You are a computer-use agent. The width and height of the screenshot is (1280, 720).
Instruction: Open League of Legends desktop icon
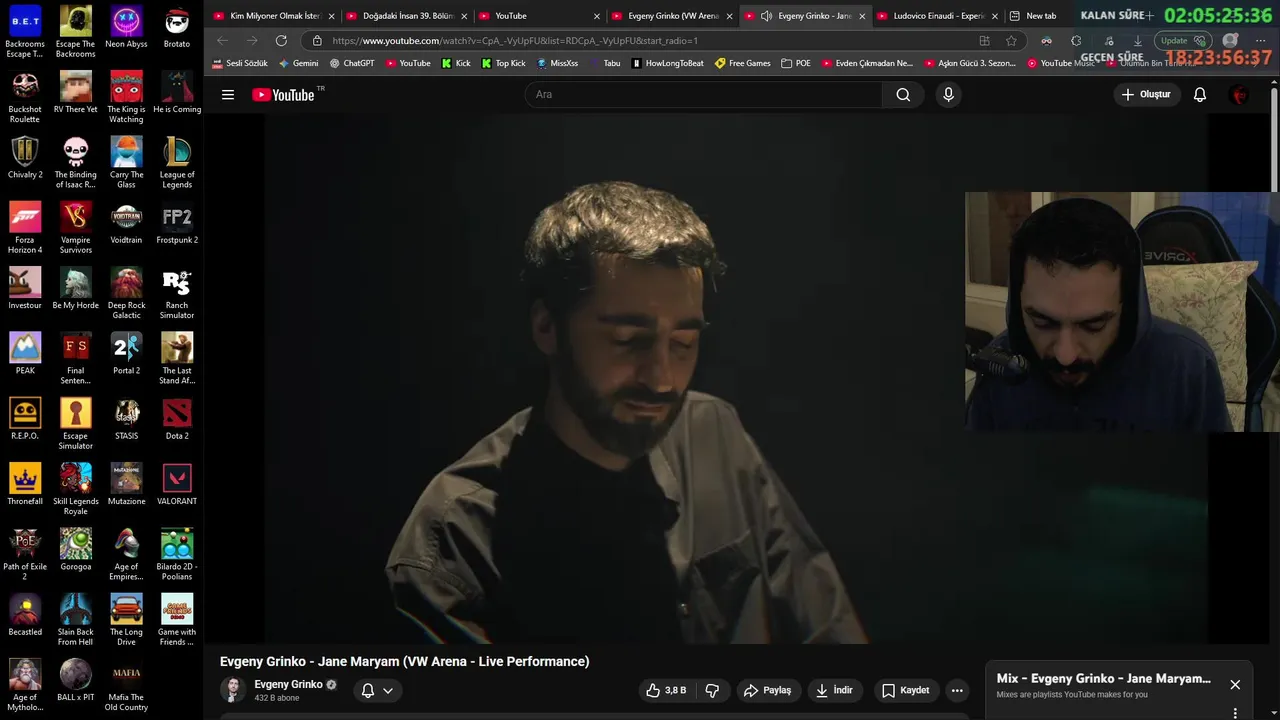177,163
